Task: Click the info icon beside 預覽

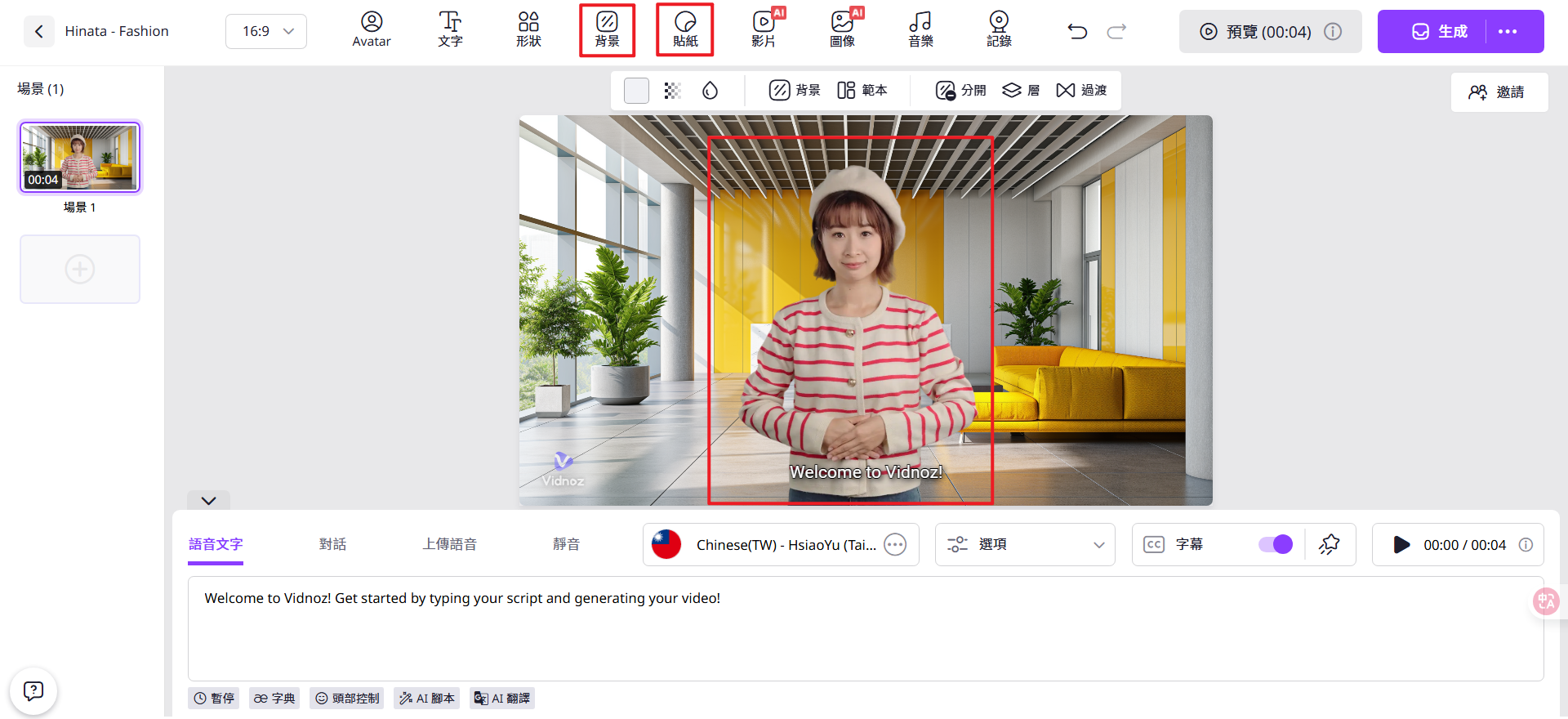Action: coord(1333,31)
